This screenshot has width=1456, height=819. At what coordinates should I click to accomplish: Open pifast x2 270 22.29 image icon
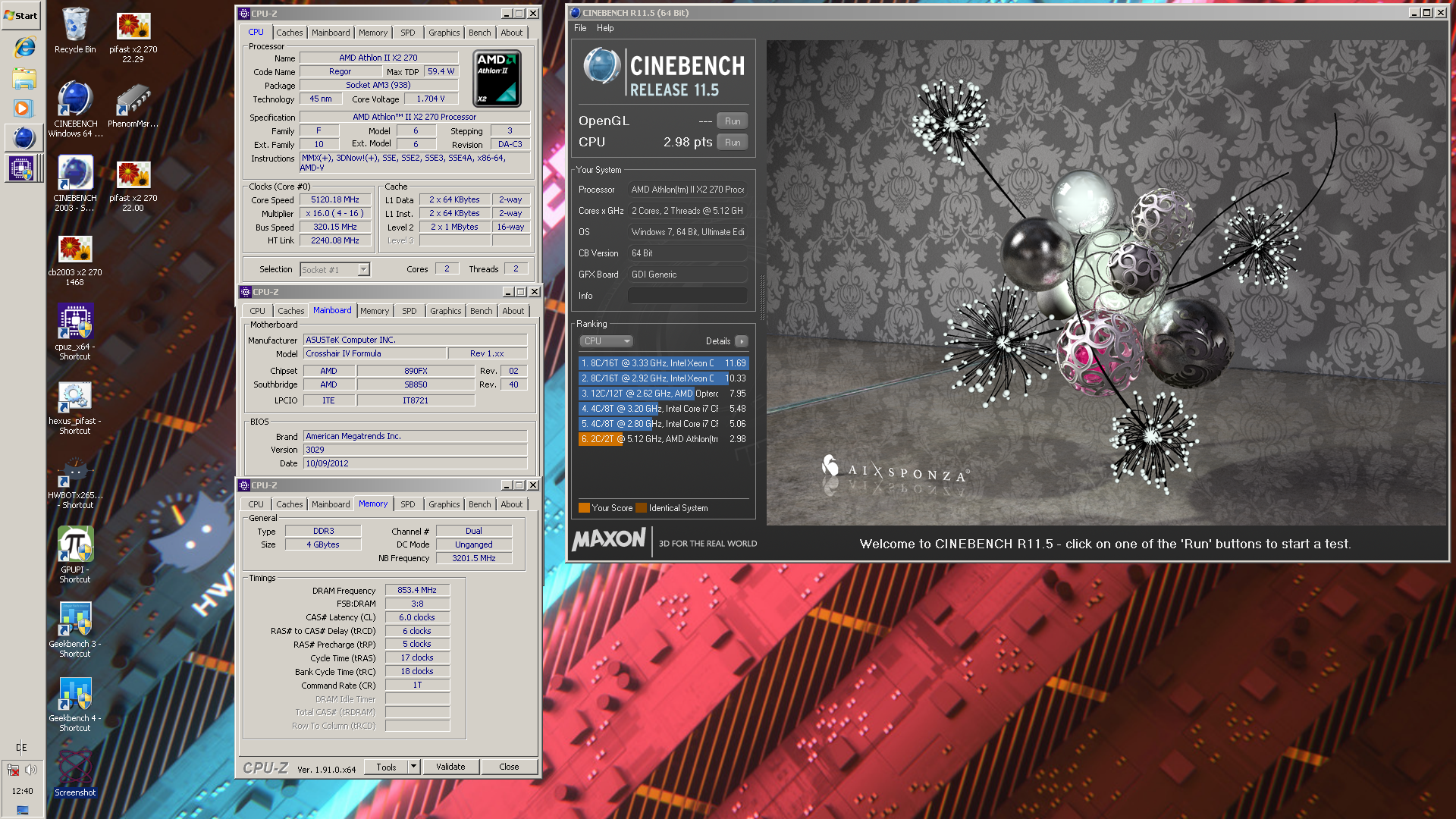click(x=133, y=35)
